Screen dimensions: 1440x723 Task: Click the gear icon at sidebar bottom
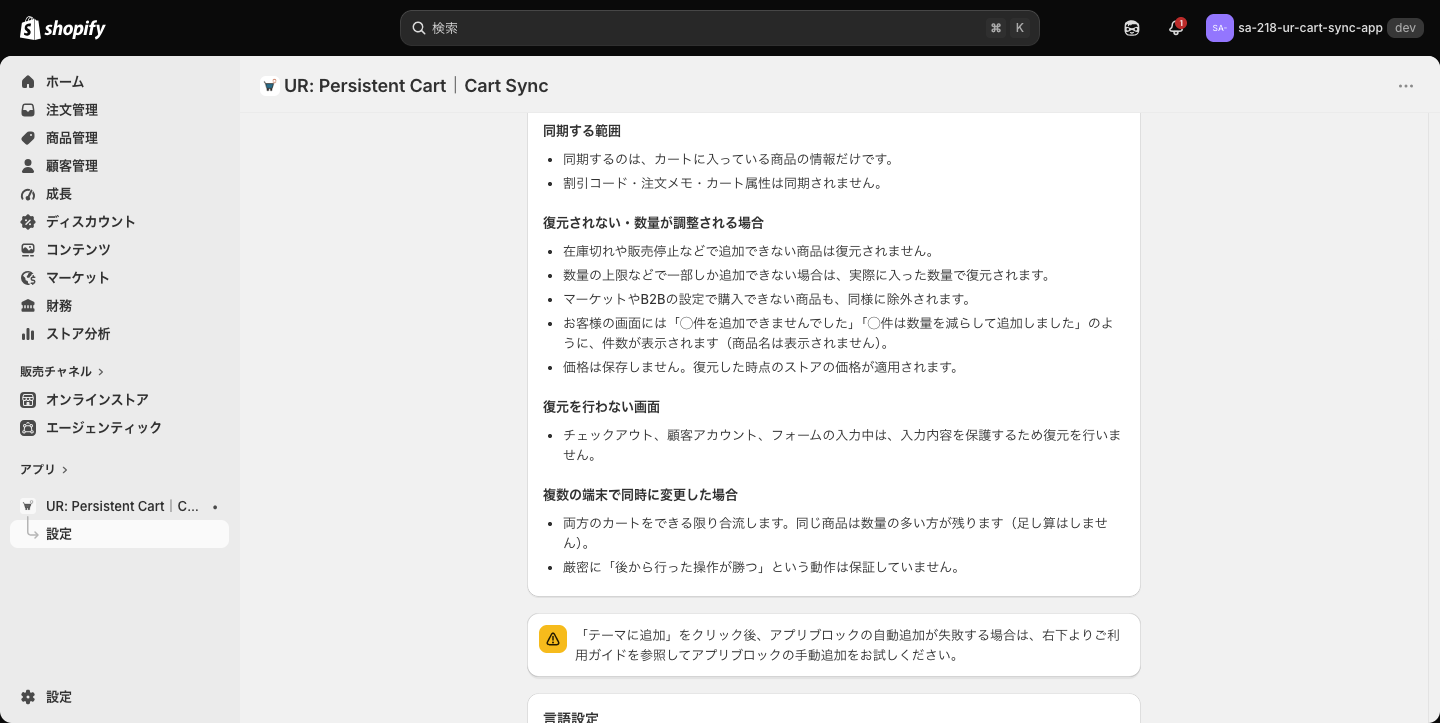click(28, 697)
